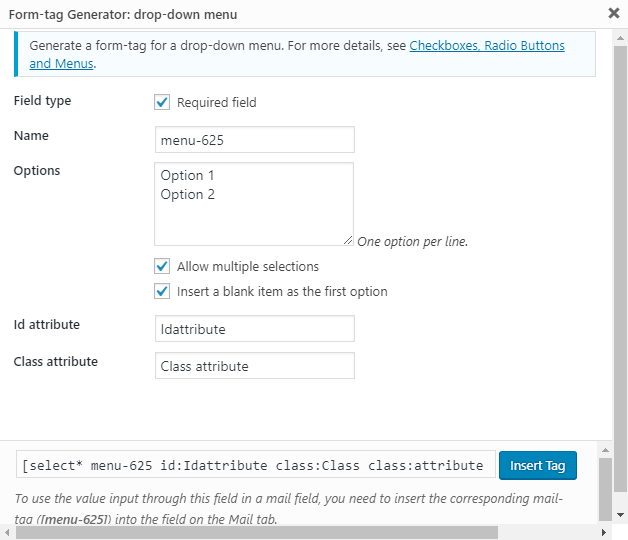Focus the Class attribute input field
Viewport: 628px width, 540px height.
[254, 366]
